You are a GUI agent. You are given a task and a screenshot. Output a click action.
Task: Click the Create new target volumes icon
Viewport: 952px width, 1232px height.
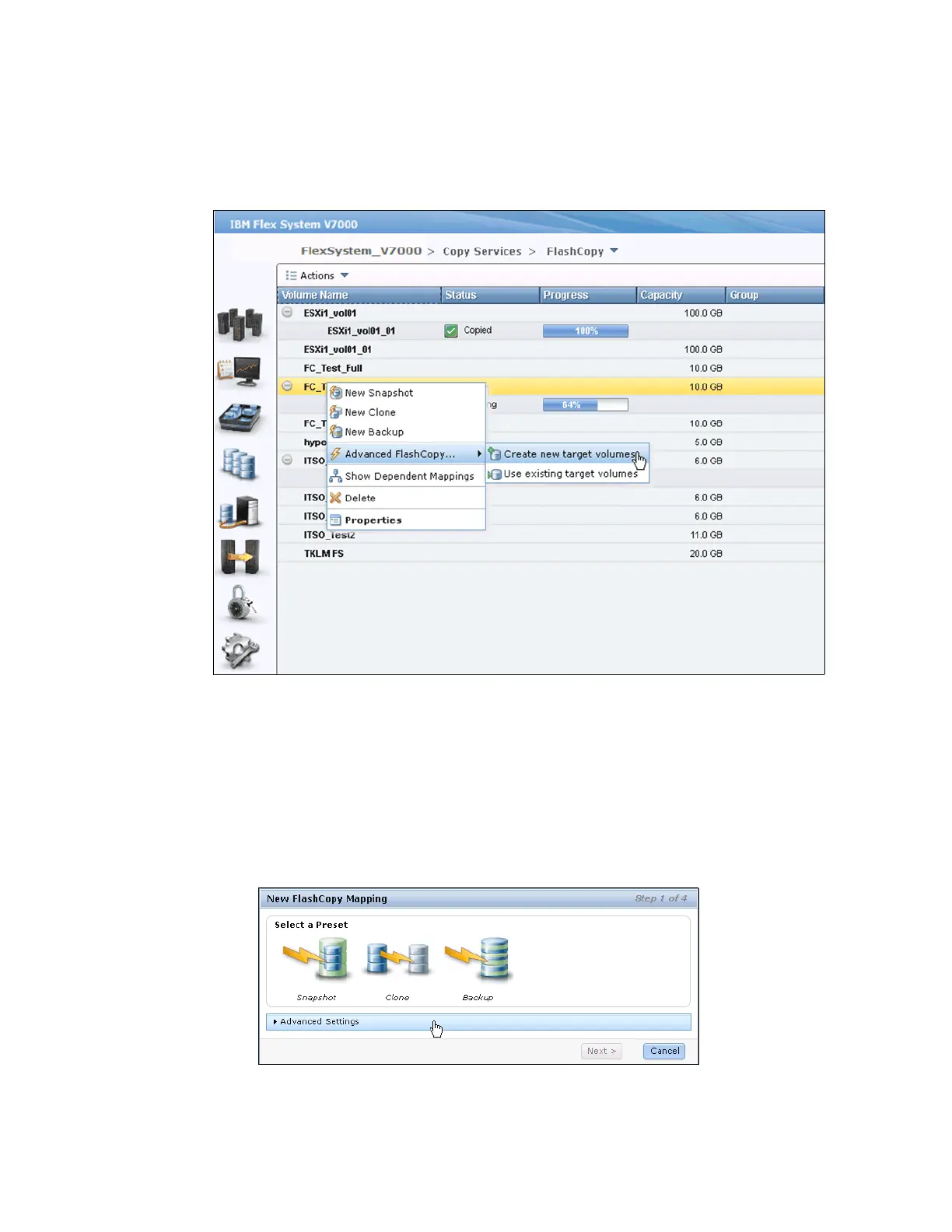495,454
